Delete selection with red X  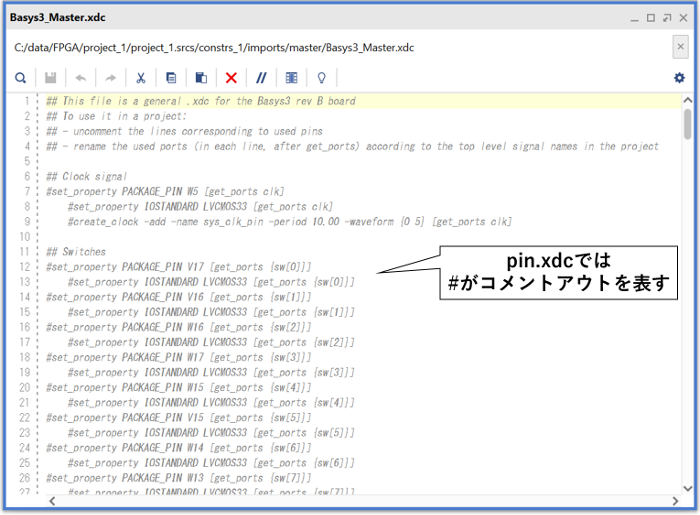(x=231, y=78)
